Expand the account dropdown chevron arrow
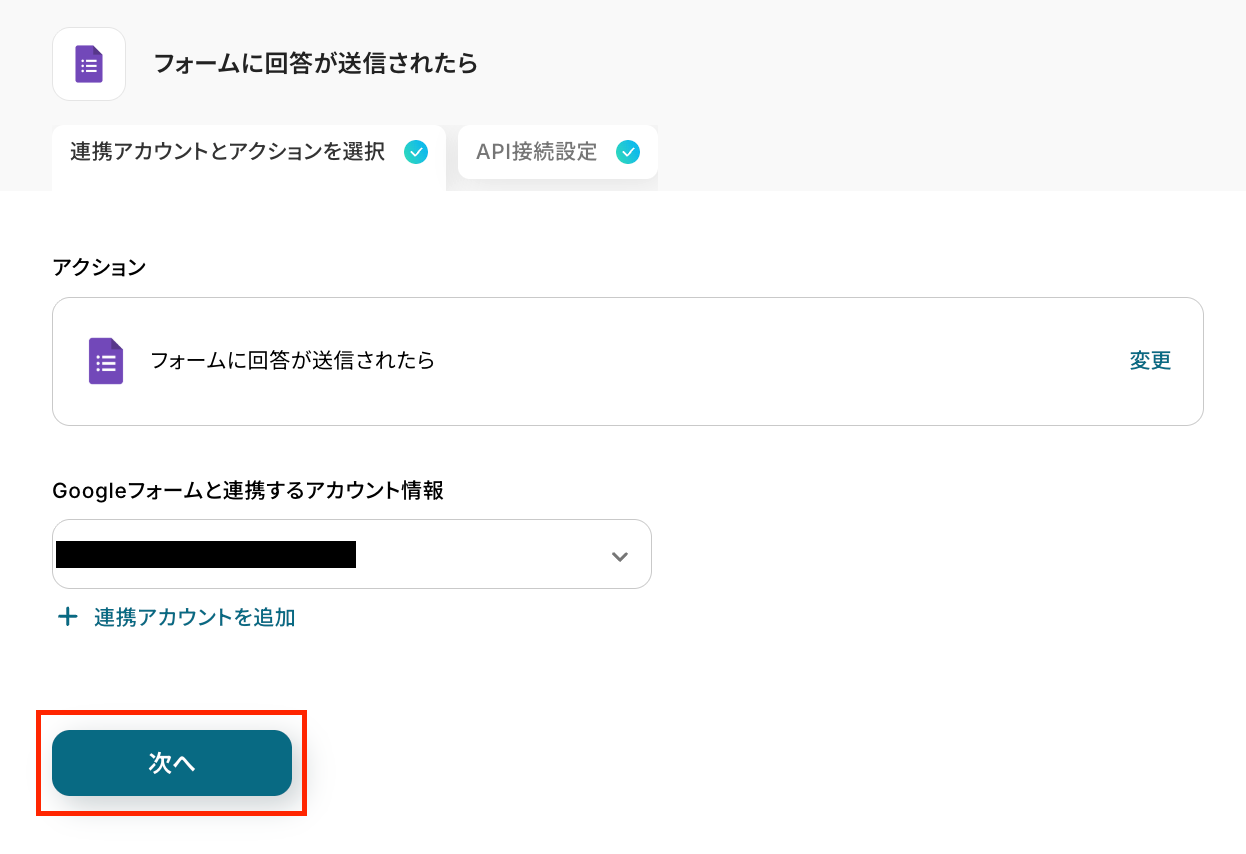 coord(620,556)
